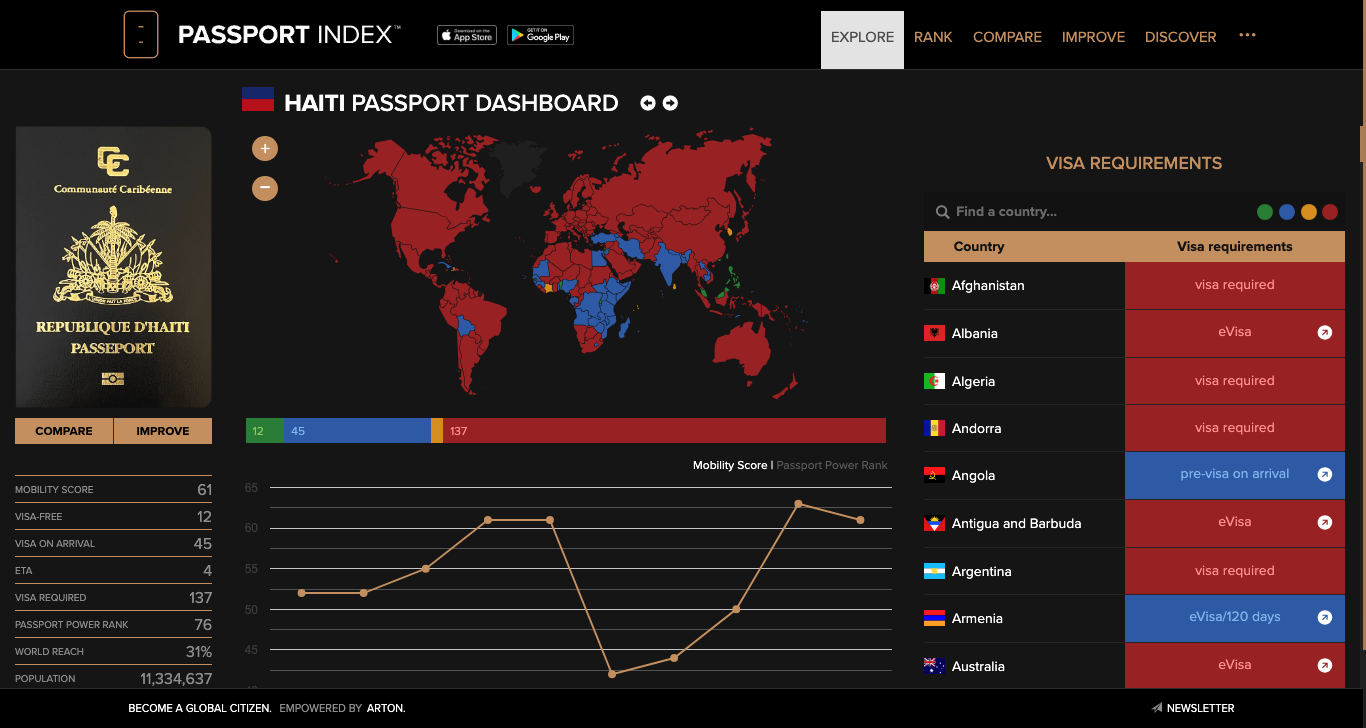The image size is (1366, 728).
Task: Click the orange eTA bar segment
Action: [437, 431]
